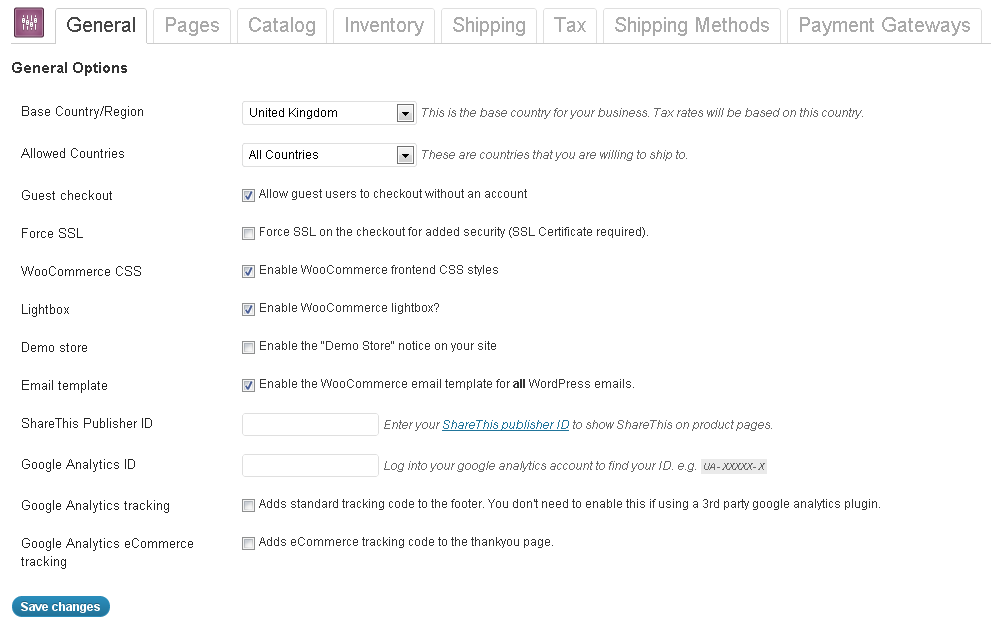Image resolution: width=991 pixels, height=622 pixels.
Task: Click the 'WooCommerce CSS' row label
Action: tap(82, 272)
